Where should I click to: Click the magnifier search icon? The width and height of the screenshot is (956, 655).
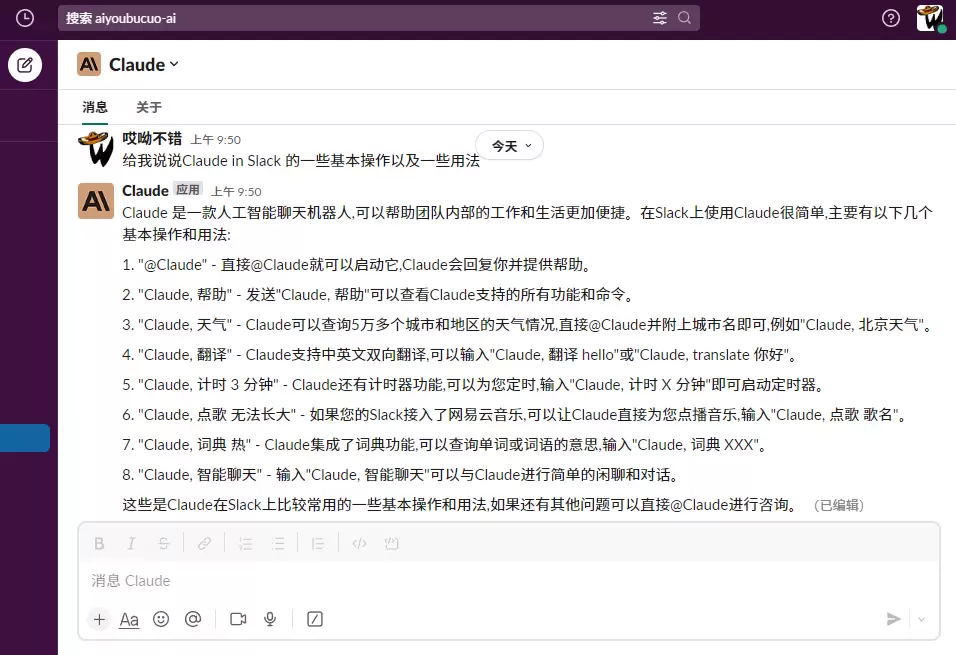click(x=685, y=18)
